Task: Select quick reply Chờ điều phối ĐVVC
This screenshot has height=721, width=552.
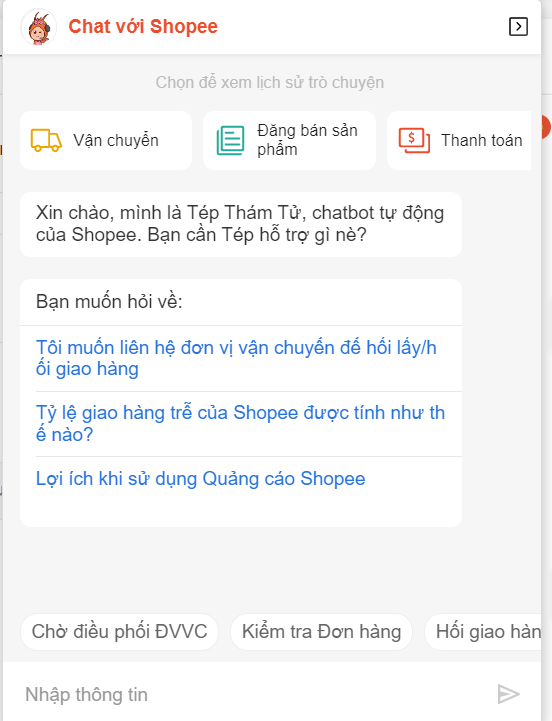Action: [x=120, y=632]
